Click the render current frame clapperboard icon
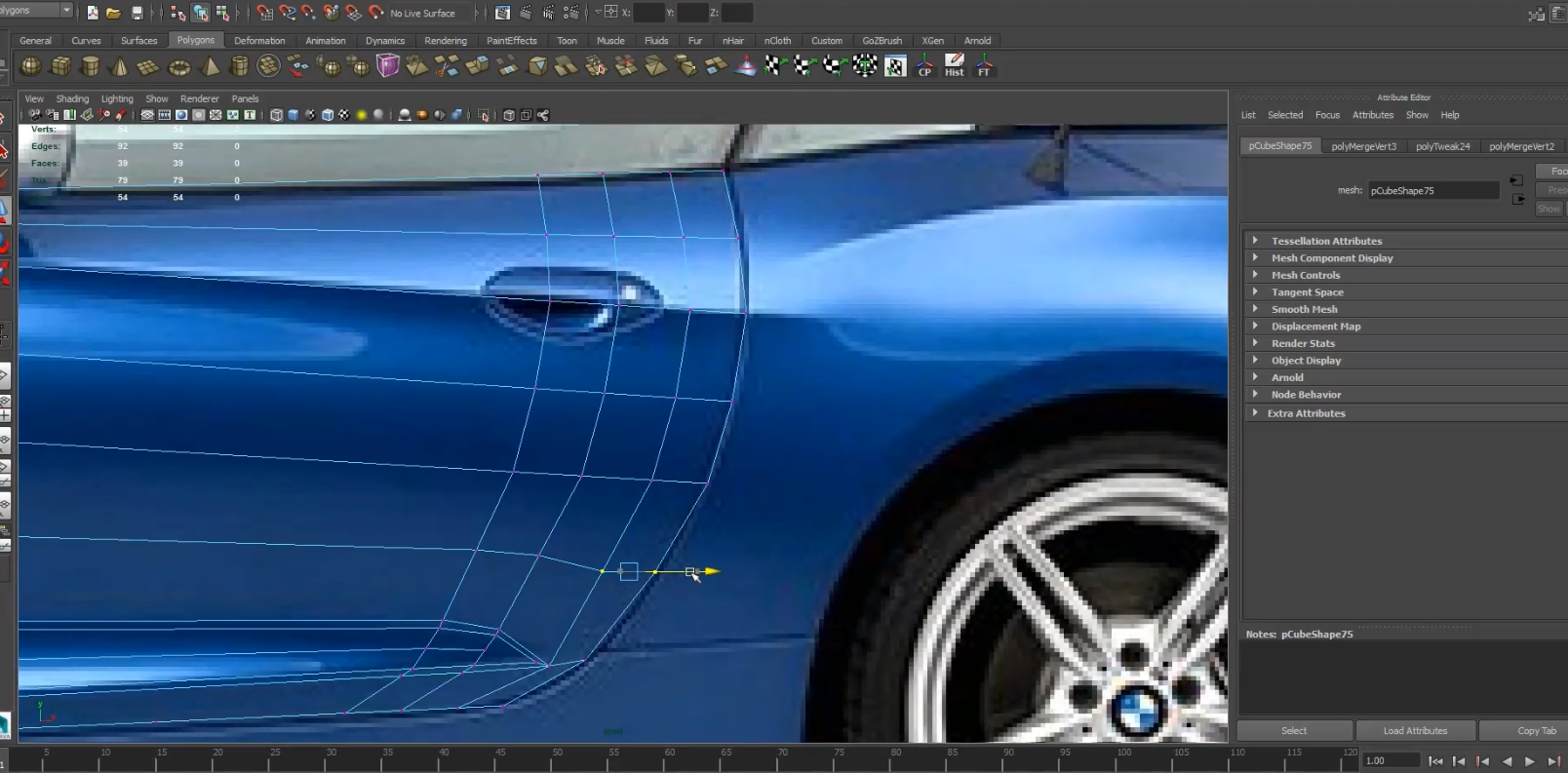The width and height of the screenshot is (1568, 773). tap(526, 13)
